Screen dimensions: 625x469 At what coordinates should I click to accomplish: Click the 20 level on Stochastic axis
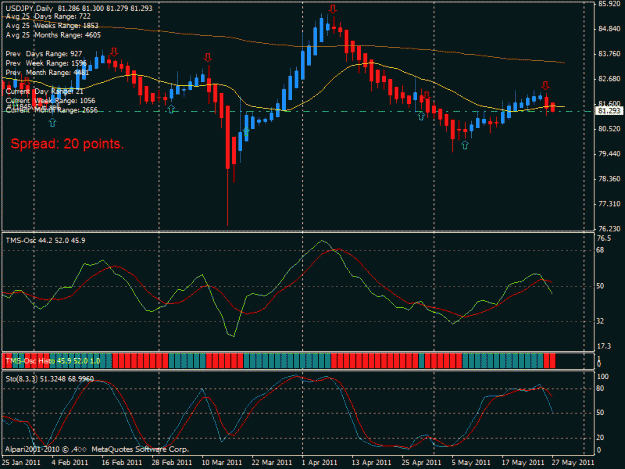pos(601,438)
